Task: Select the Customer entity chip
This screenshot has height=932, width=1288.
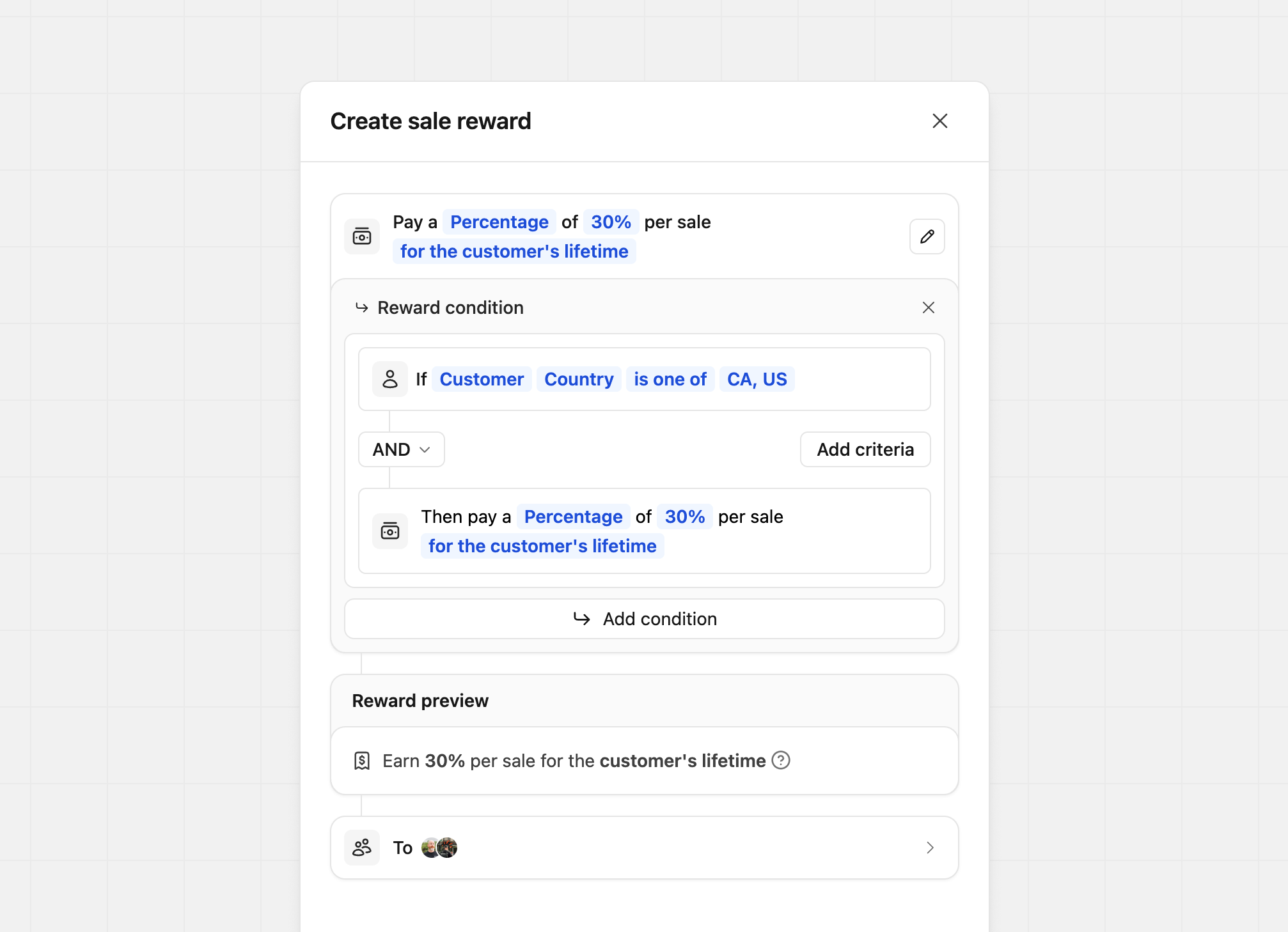Action: point(482,379)
